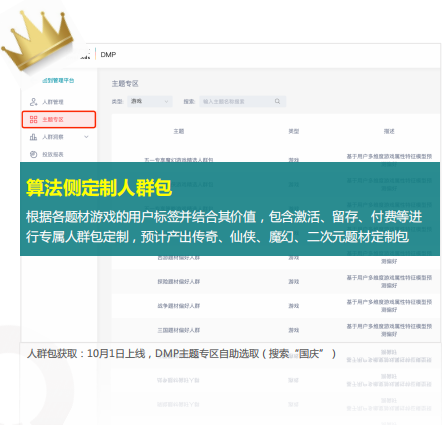Click the 类型 column header
This screenshot has width=442, height=425.
point(294,131)
